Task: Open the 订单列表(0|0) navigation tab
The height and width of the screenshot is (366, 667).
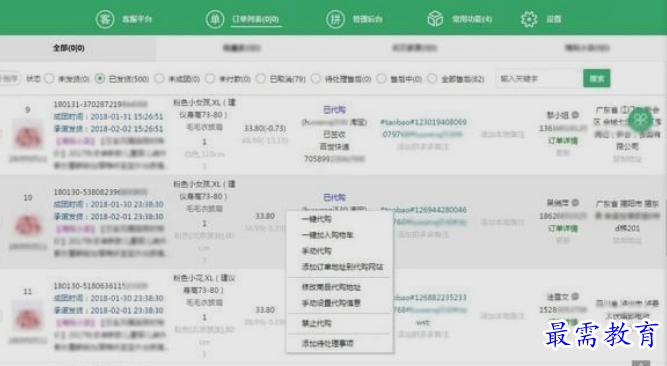Action: point(256,19)
